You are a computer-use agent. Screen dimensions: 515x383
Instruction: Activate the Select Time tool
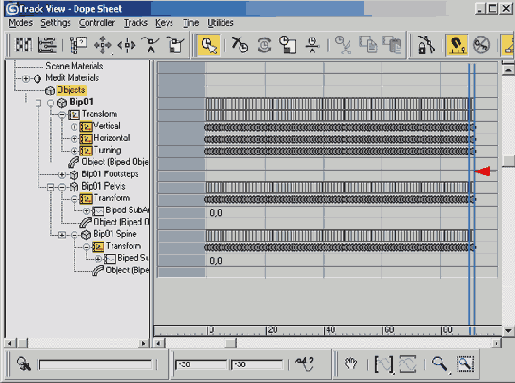pyautogui.click(x=209, y=45)
